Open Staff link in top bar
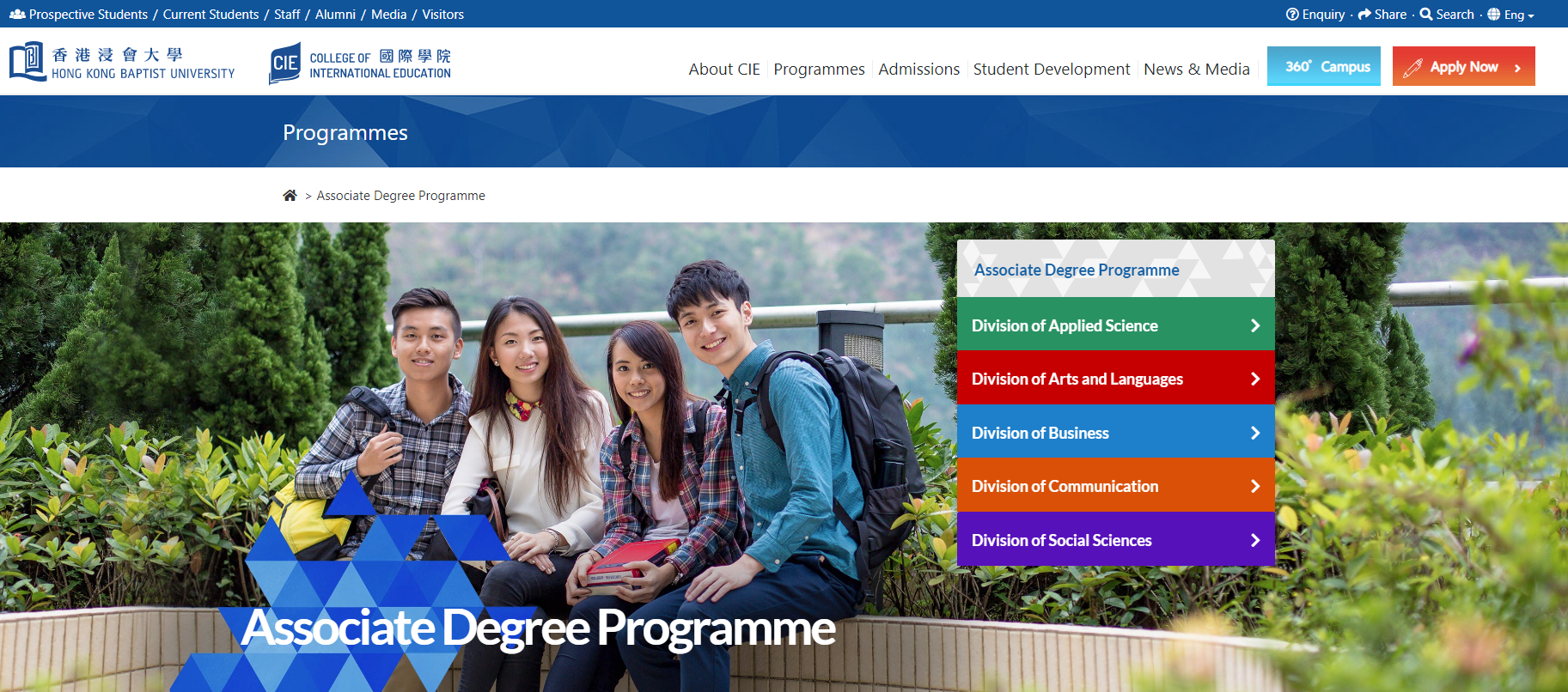The image size is (1568, 692). [287, 15]
